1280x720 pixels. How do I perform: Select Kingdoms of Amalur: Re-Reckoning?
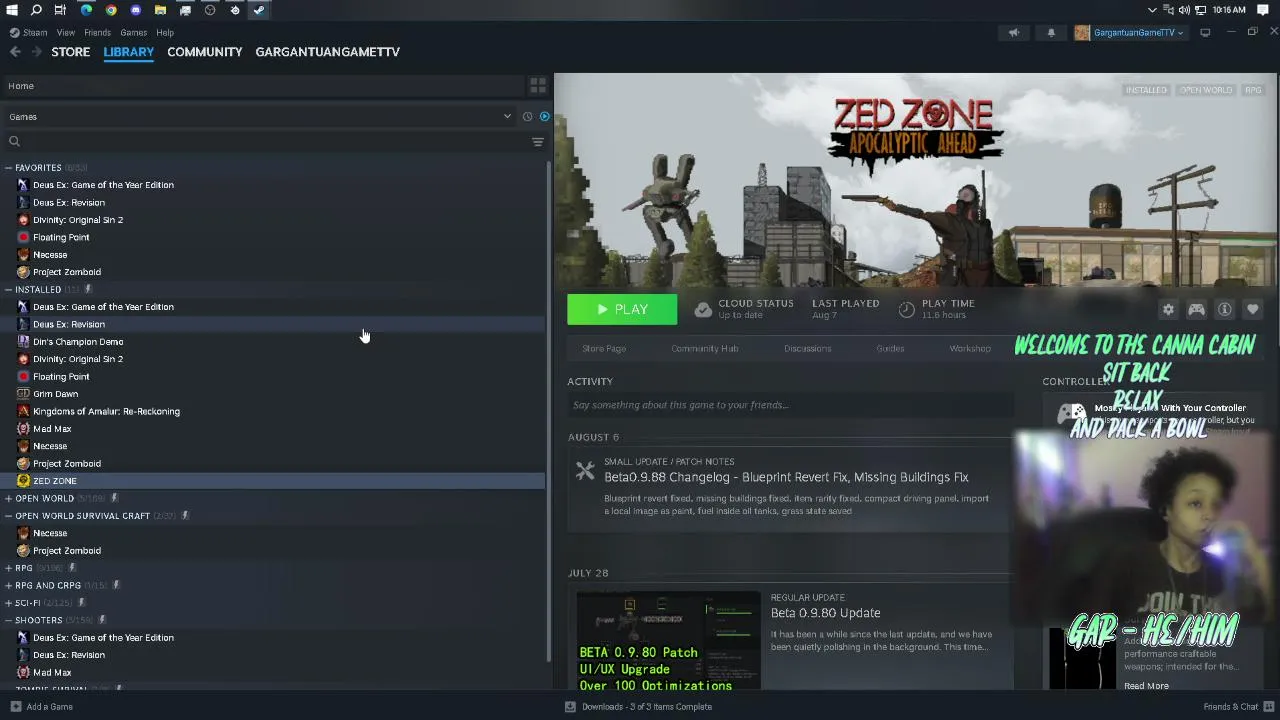click(x=106, y=412)
